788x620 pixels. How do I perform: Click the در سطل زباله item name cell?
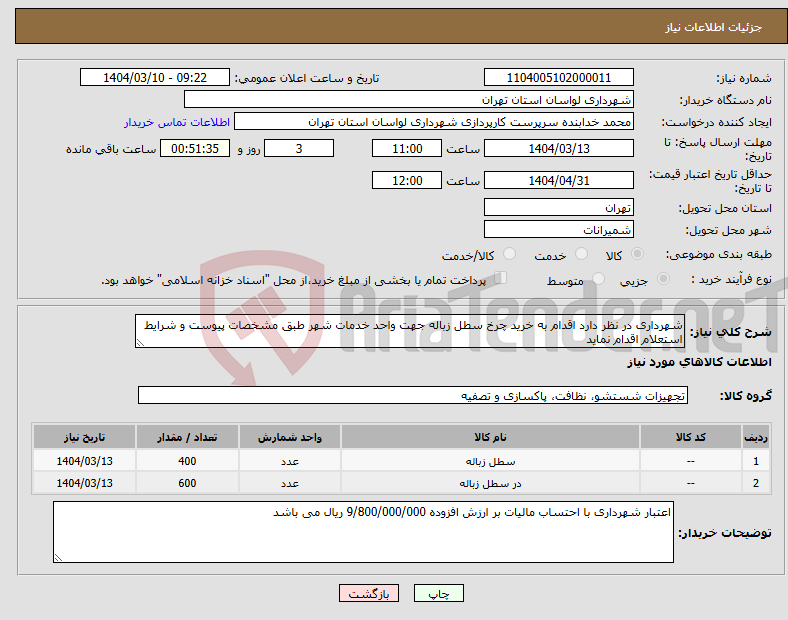point(490,483)
